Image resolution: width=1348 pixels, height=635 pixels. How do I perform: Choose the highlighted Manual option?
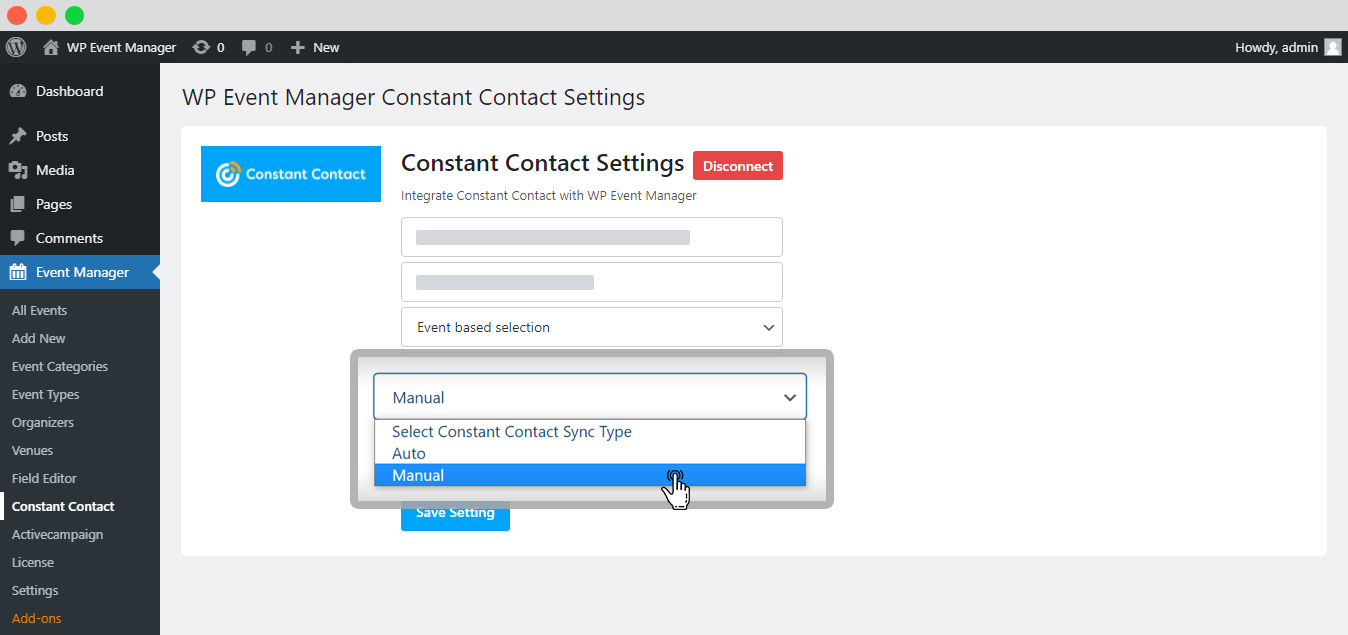590,475
